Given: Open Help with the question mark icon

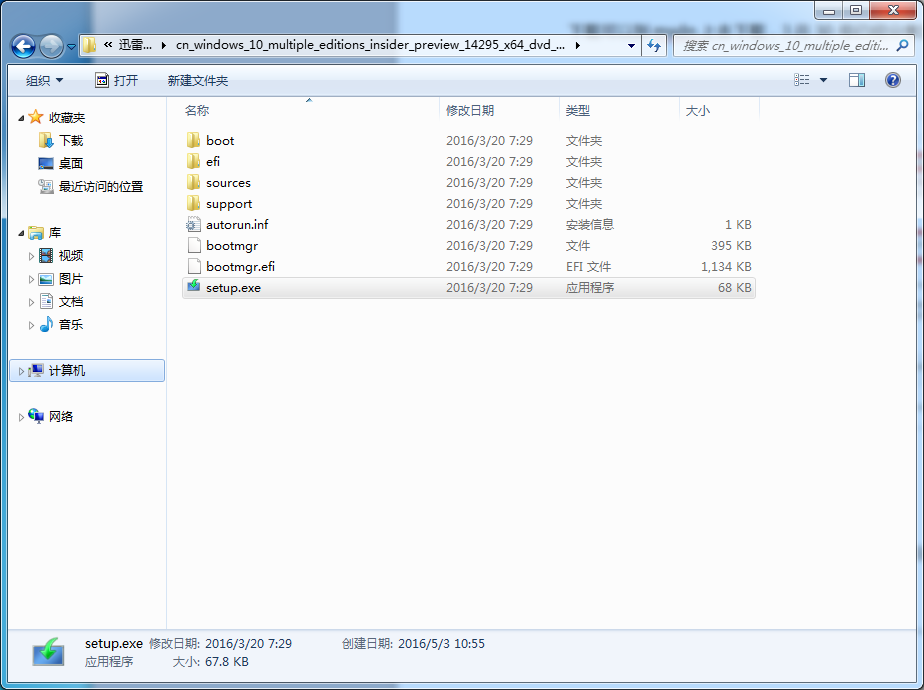Looking at the screenshot, I should click(x=893, y=80).
